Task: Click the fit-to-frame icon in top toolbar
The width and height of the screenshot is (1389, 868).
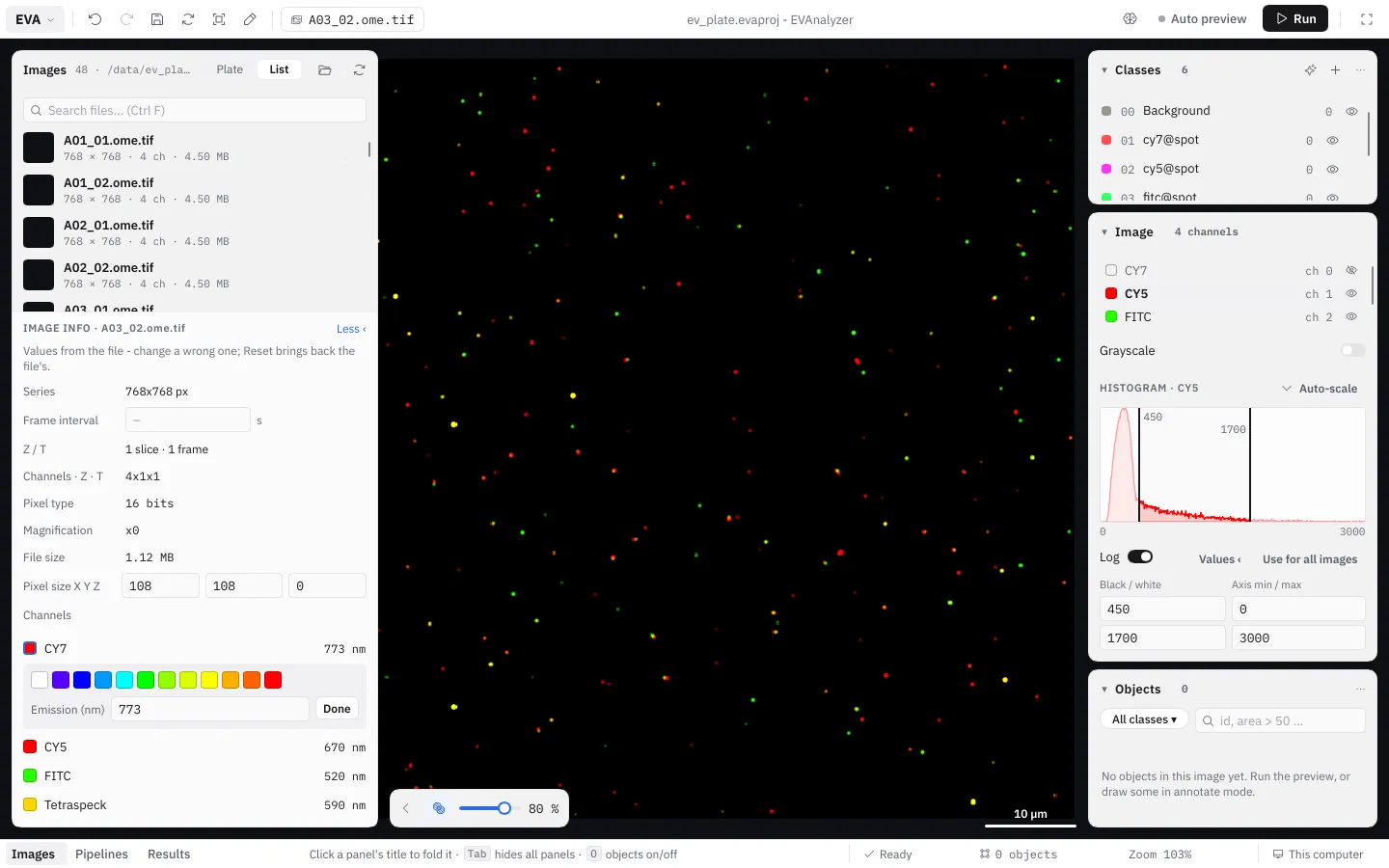Action: [219, 19]
